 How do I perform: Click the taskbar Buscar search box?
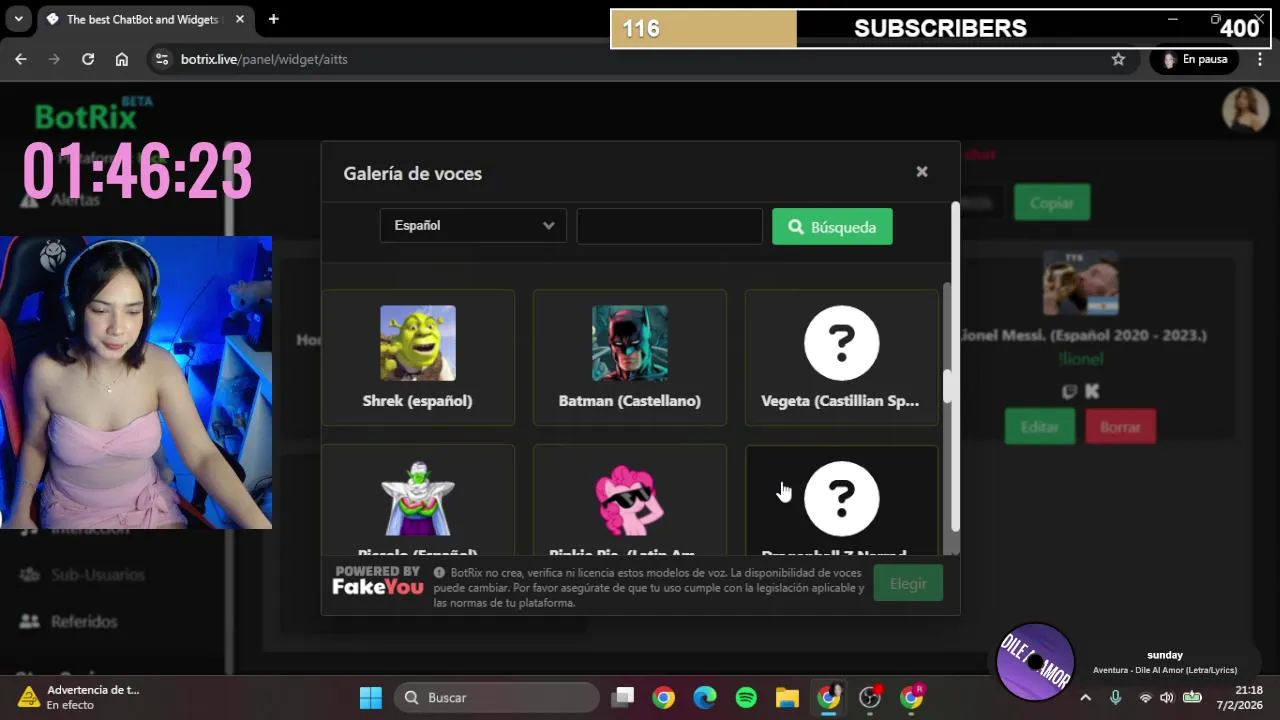(x=497, y=697)
